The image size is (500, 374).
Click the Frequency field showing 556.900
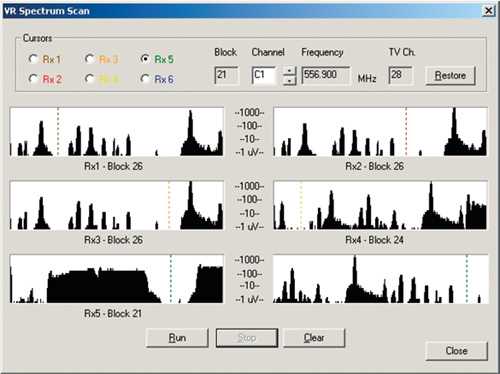tap(326, 76)
